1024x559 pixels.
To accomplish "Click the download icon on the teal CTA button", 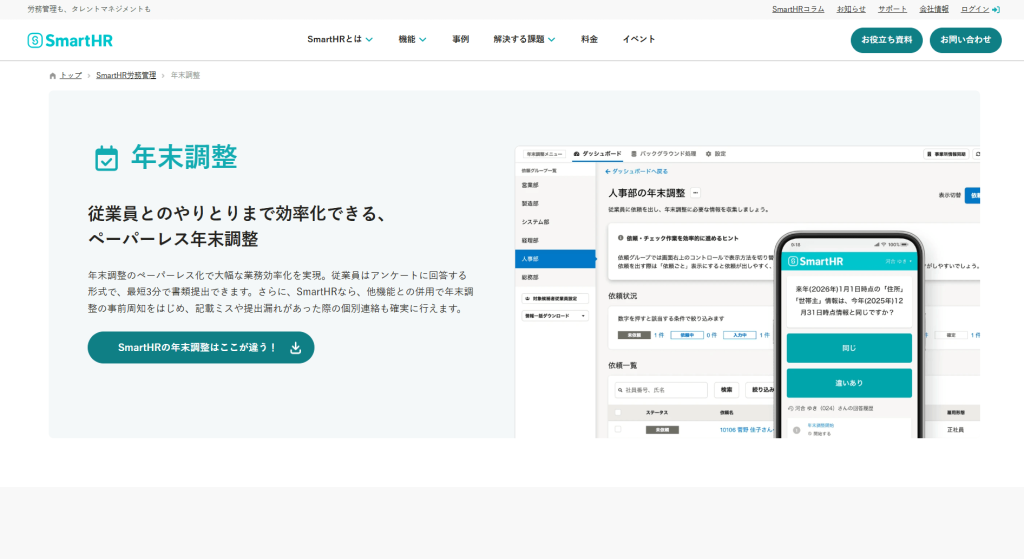I will 295,348.
